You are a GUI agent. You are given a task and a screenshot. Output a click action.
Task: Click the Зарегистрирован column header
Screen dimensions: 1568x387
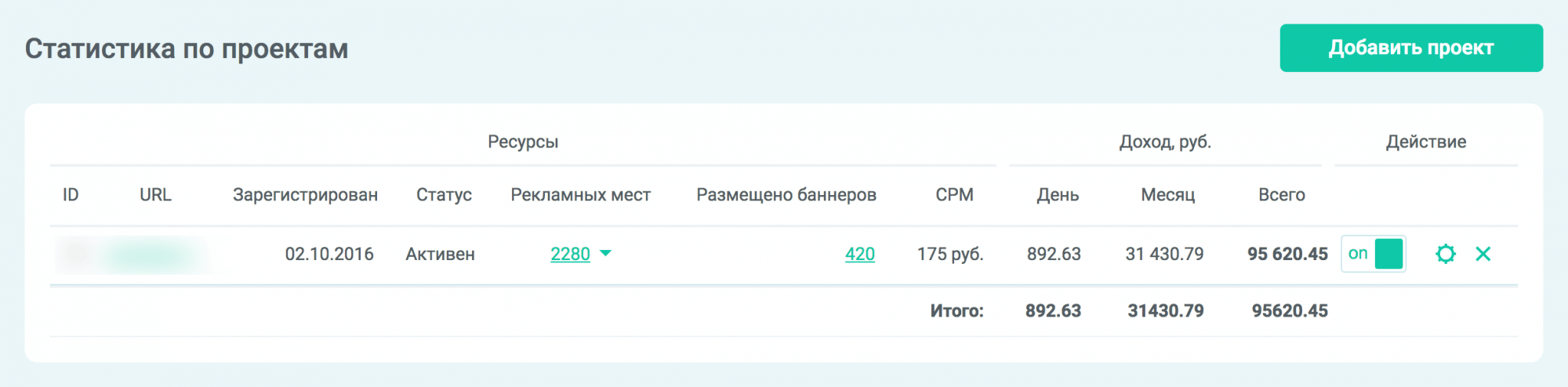coord(305,195)
